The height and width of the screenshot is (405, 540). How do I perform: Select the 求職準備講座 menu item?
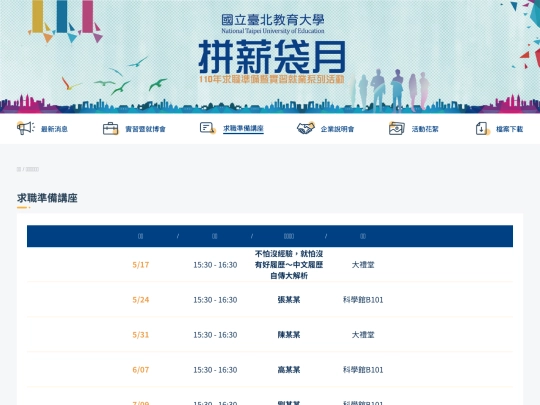point(243,128)
